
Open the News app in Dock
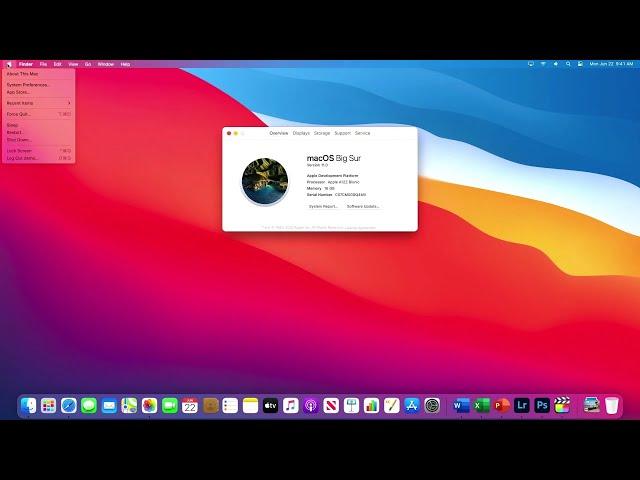pos(331,405)
